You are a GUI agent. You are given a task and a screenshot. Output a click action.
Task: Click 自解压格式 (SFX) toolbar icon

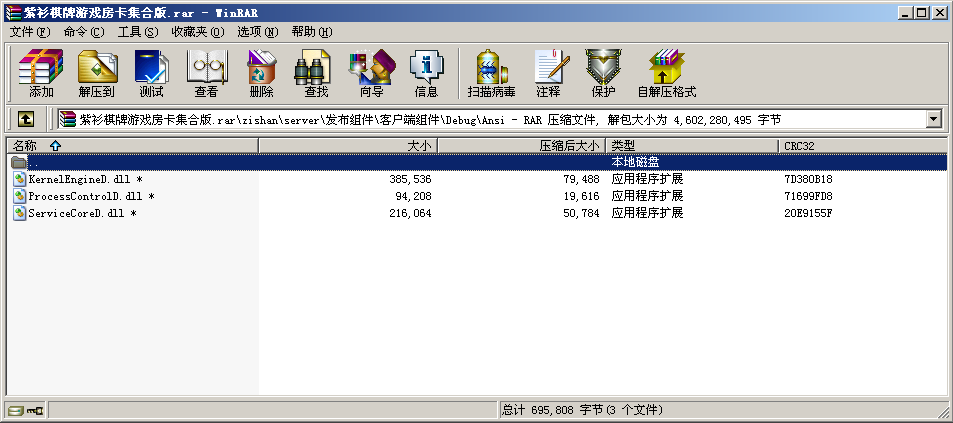(666, 74)
